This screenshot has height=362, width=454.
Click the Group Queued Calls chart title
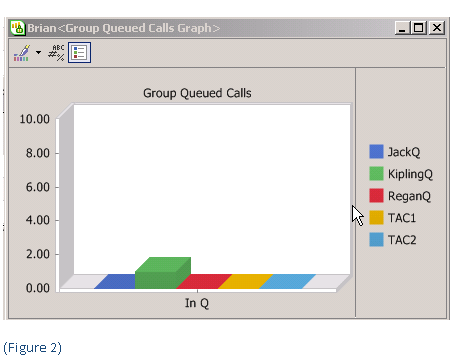(197, 93)
